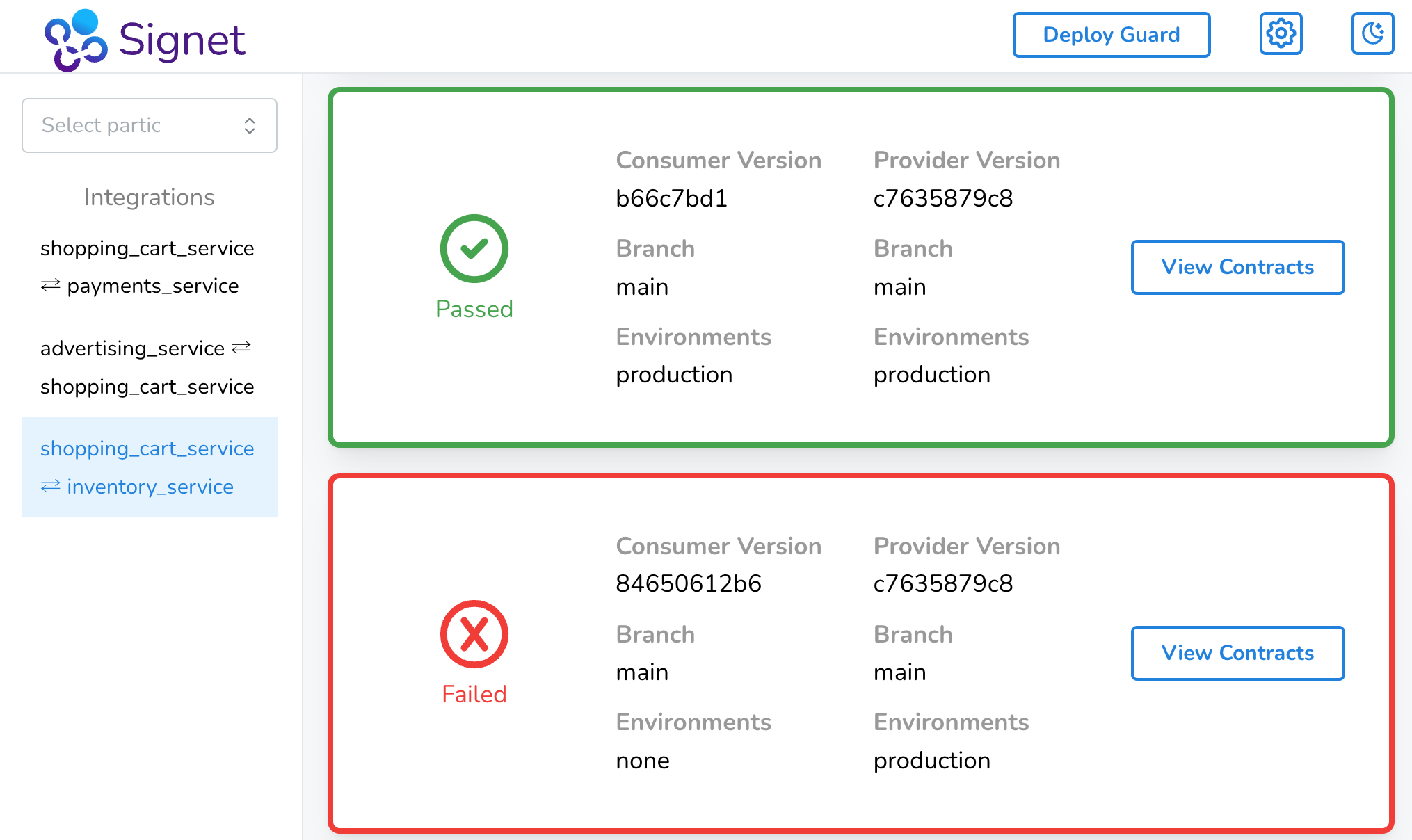Open settings via the gear icon
This screenshot has height=840, width=1412.
point(1281,33)
